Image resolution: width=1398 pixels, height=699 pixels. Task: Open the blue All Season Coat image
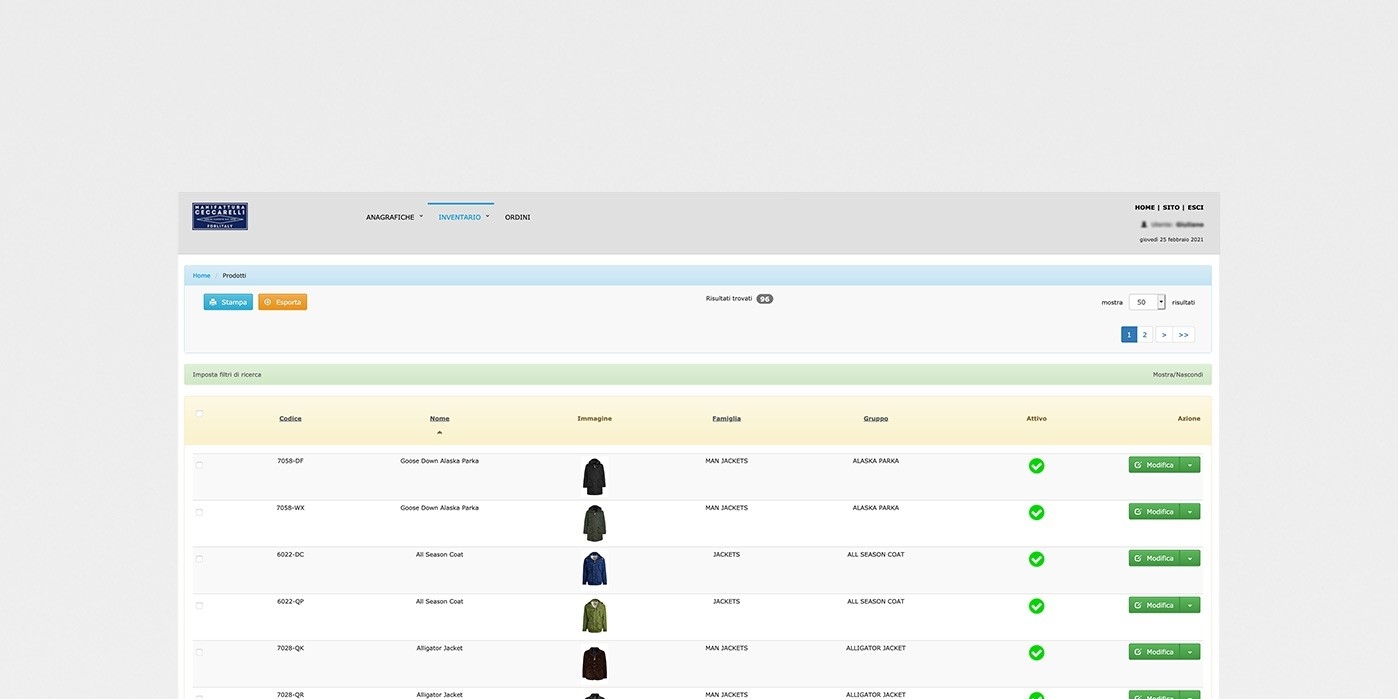[x=594, y=569]
